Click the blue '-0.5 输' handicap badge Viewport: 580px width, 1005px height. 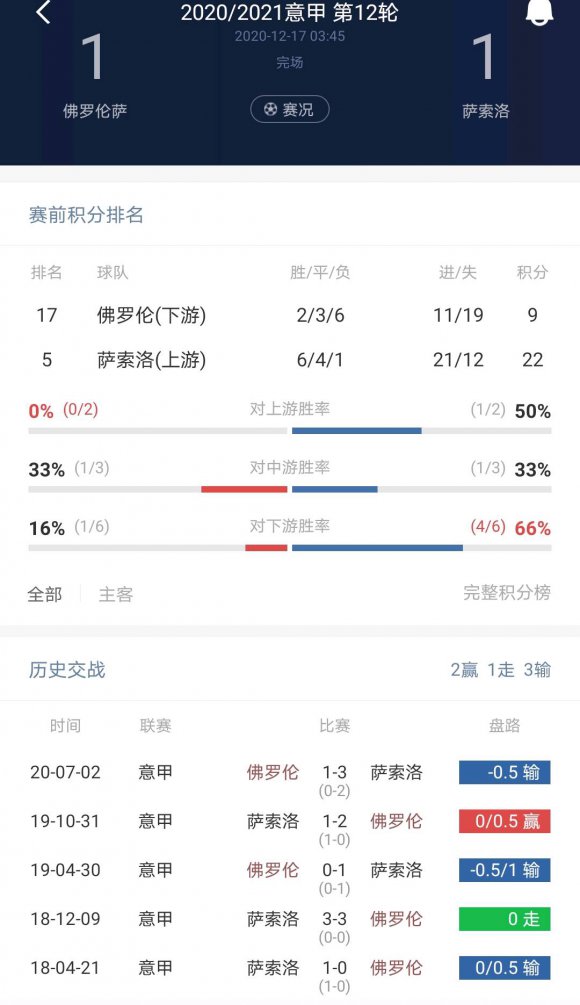pyautogui.click(x=504, y=771)
